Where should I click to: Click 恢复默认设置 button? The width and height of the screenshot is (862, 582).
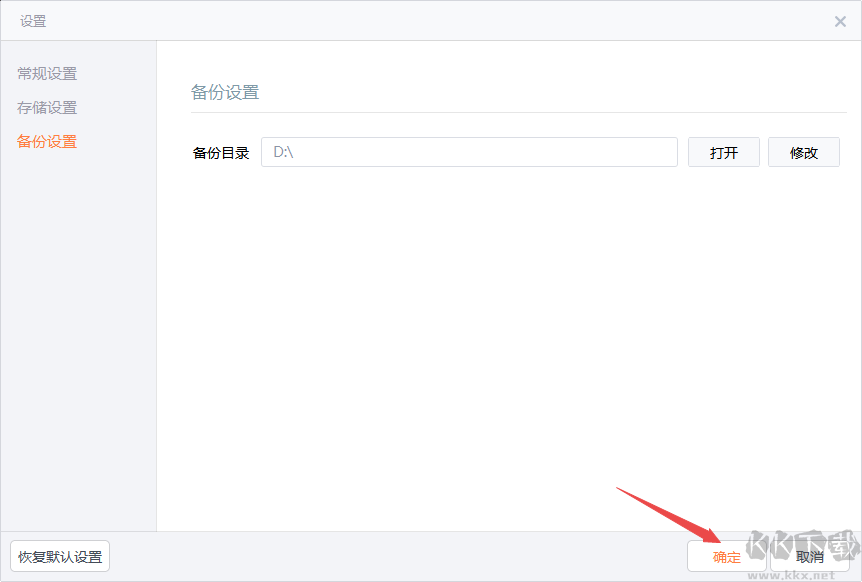tap(60, 556)
